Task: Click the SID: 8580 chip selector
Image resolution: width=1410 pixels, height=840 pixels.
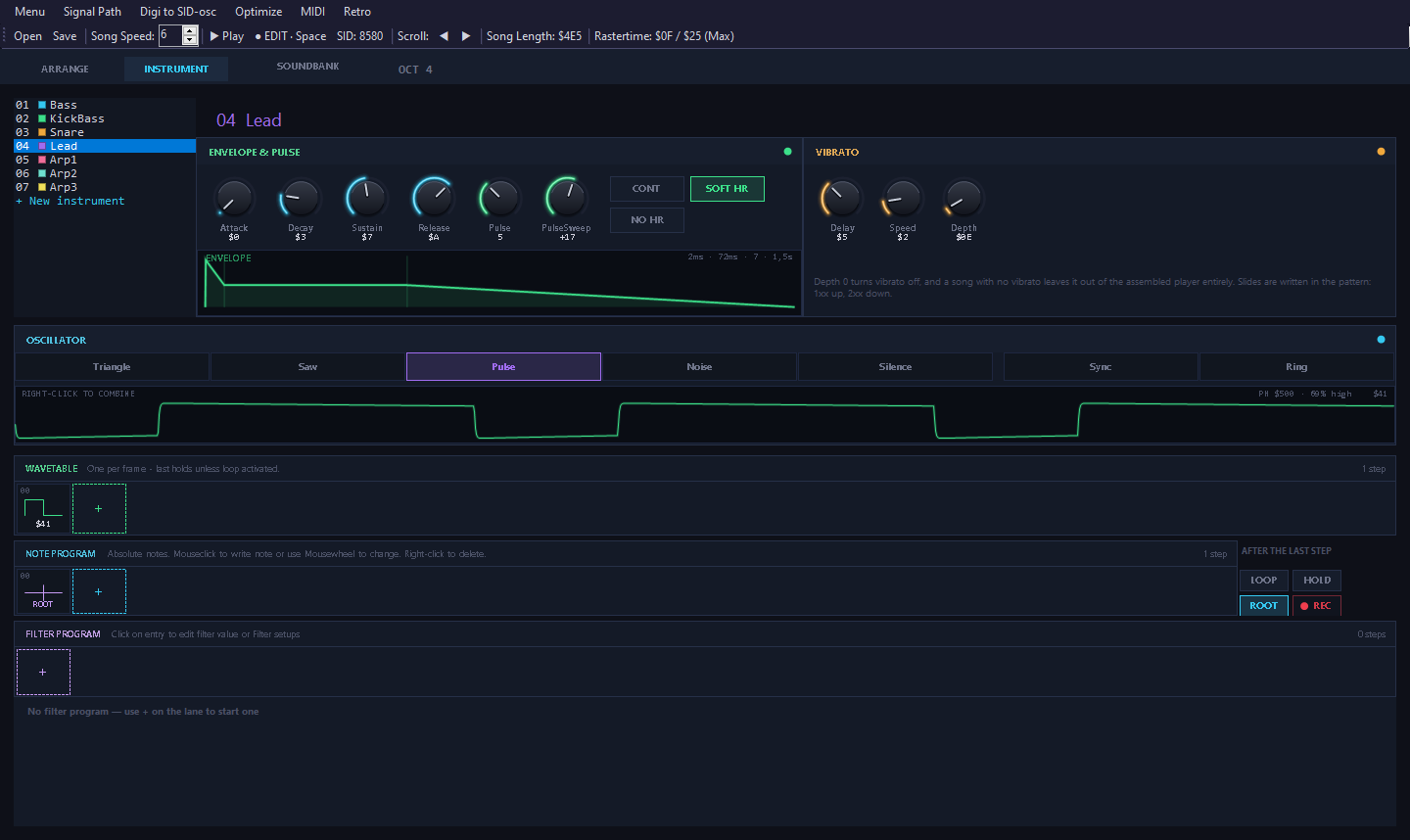Action: (360, 36)
